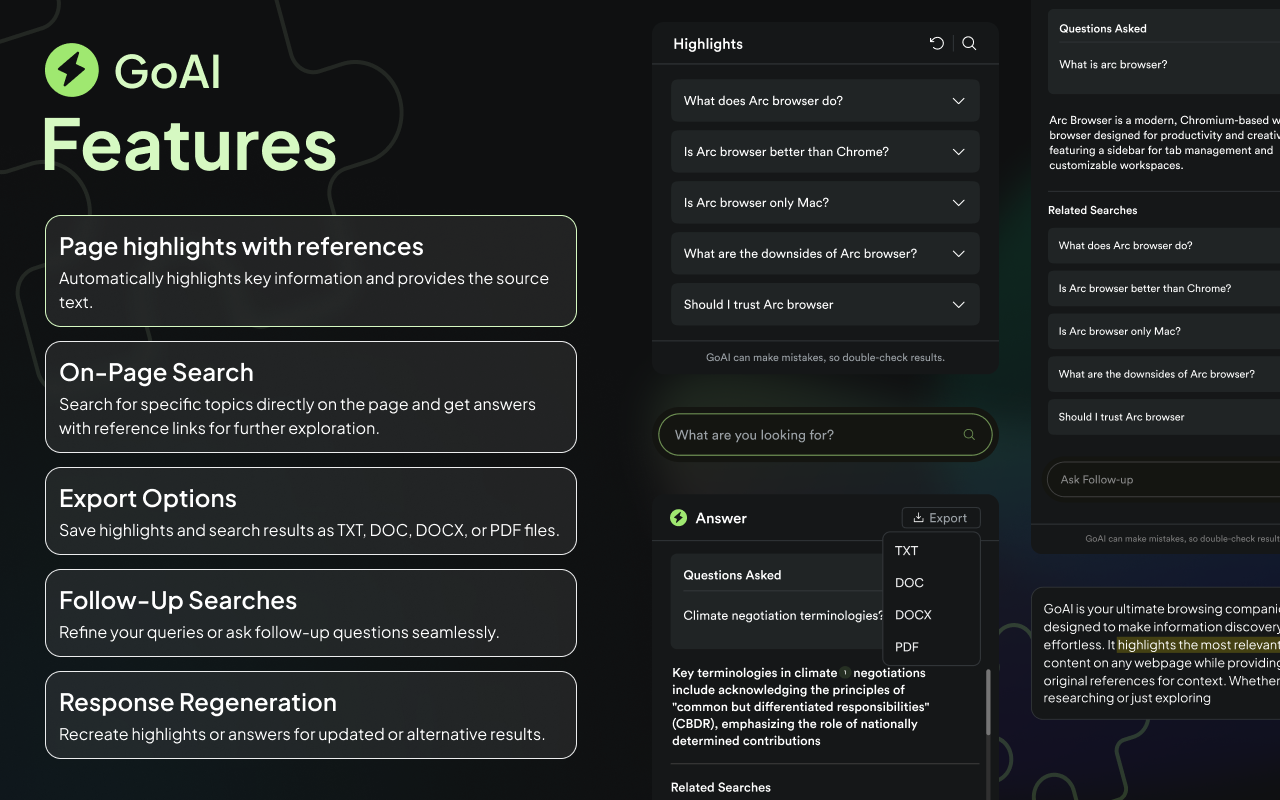1280x800 pixels.
Task: Click the green bolt icon beside Answer
Action: click(x=679, y=518)
